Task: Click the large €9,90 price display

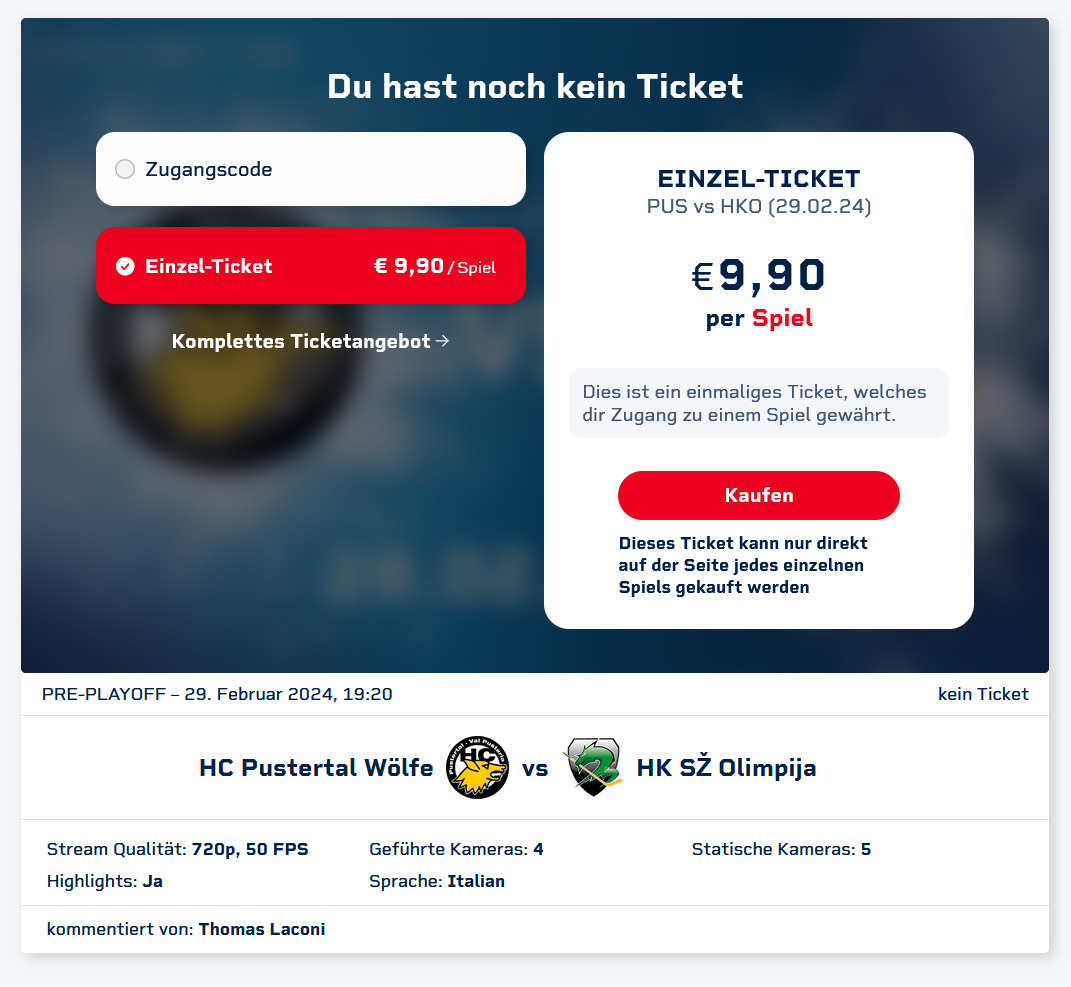Action: [x=758, y=275]
